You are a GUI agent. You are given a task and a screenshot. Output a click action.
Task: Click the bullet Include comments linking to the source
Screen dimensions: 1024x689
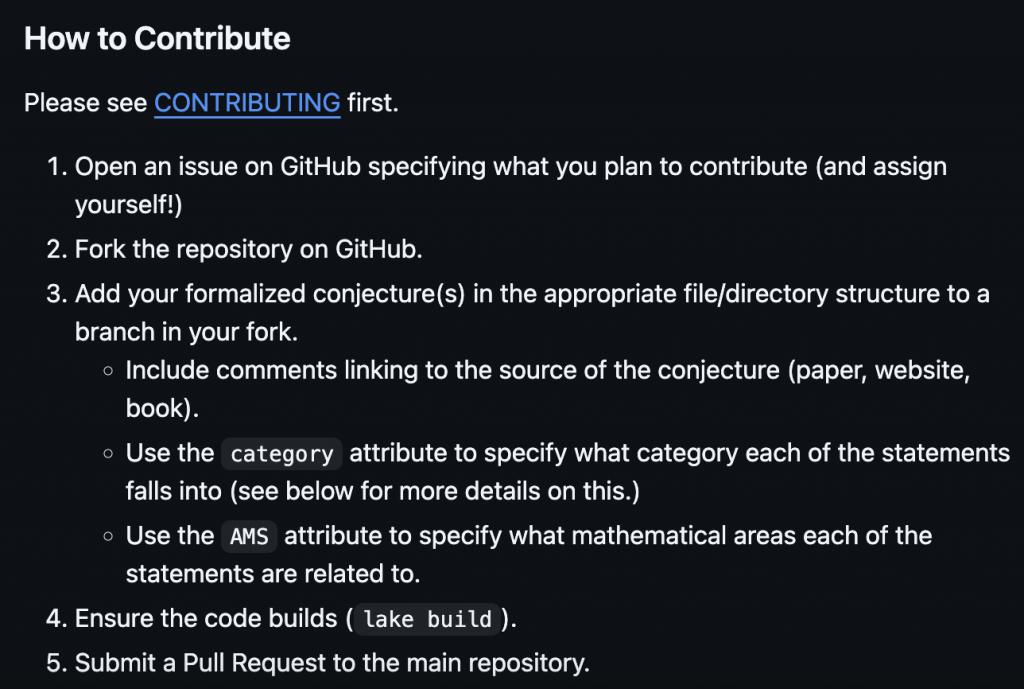pos(547,389)
